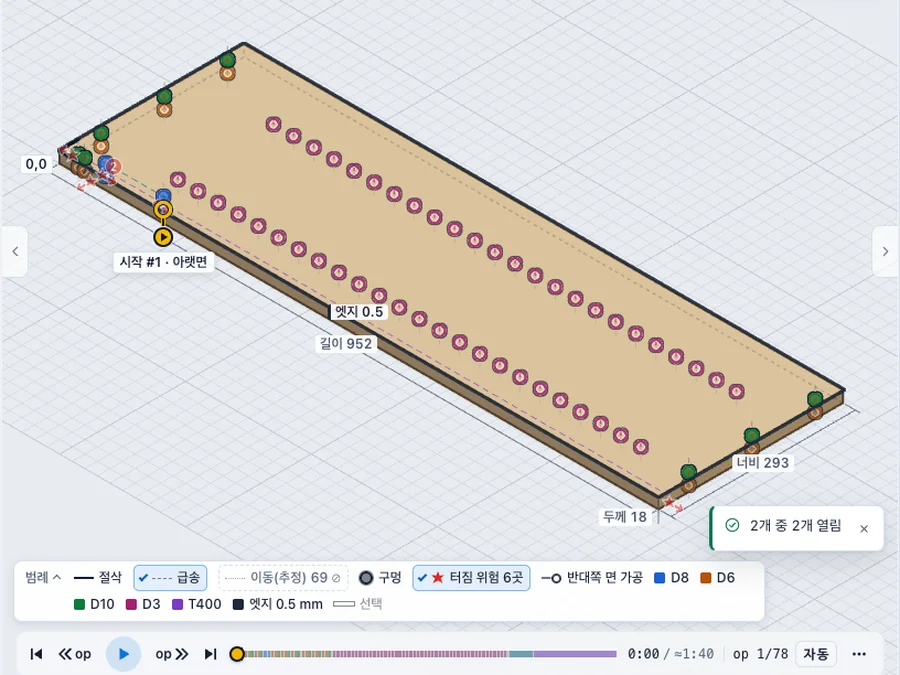Click the purple segment of the timeline
Screen dimensions: 900x675
pyautogui.click(x=575, y=654)
